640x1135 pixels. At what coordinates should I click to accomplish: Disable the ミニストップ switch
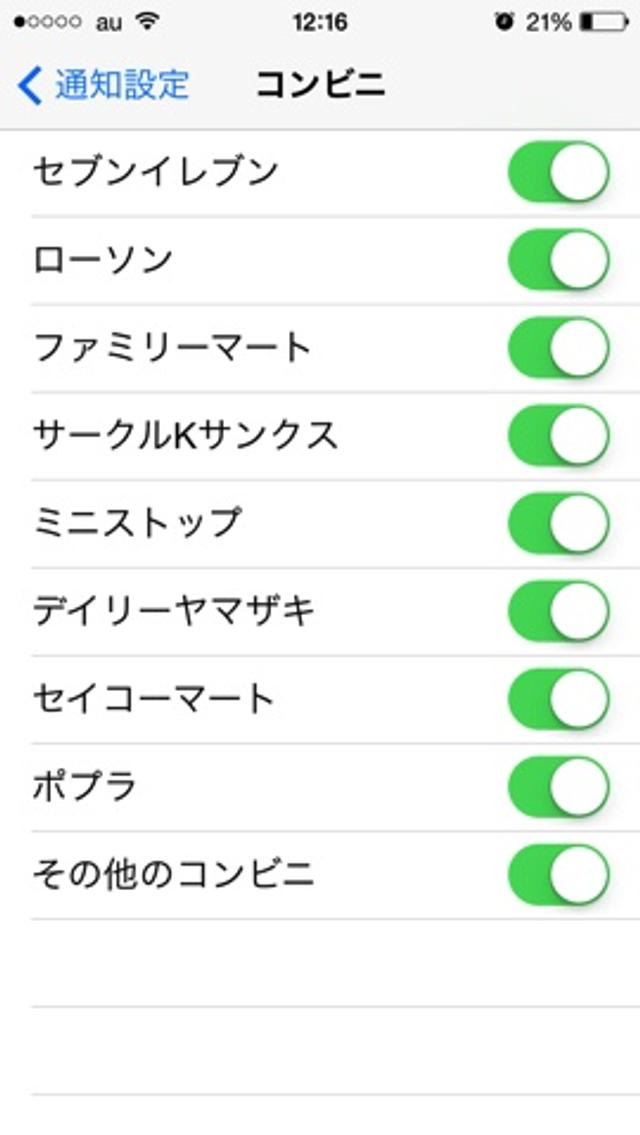pyautogui.click(x=558, y=524)
